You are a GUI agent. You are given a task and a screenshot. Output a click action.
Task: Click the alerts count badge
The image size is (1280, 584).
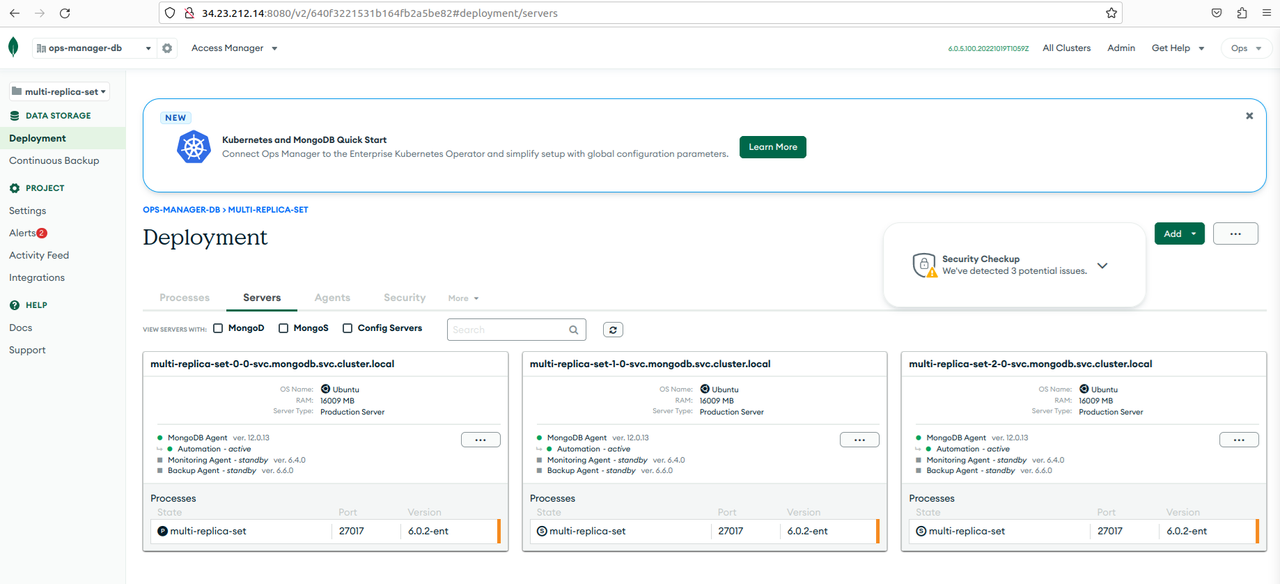tap(42, 233)
